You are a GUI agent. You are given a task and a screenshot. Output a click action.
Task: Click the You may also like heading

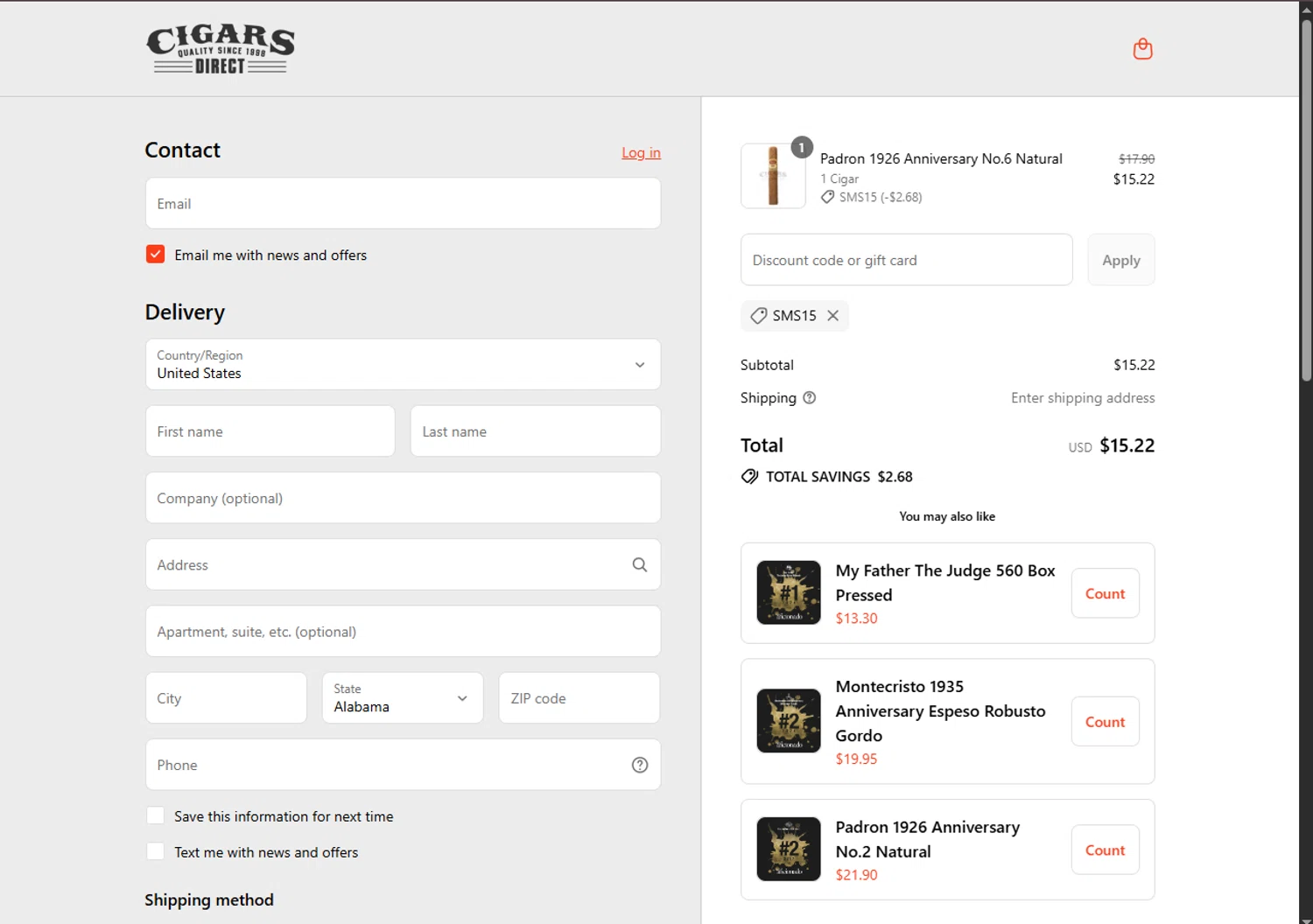(947, 516)
